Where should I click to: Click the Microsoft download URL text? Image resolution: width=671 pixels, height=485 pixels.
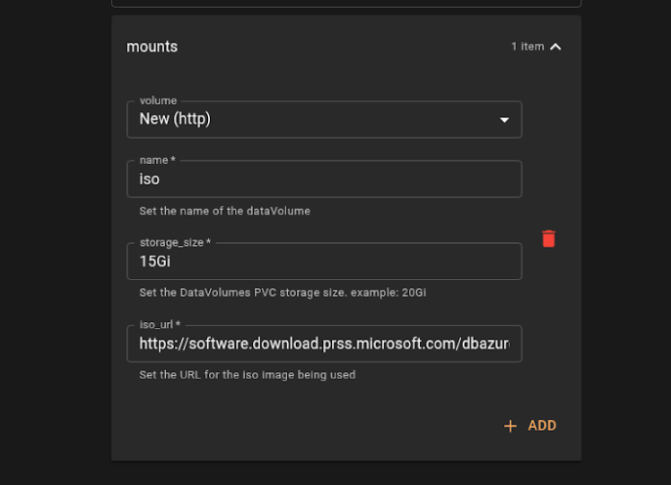tap(324, 344)
